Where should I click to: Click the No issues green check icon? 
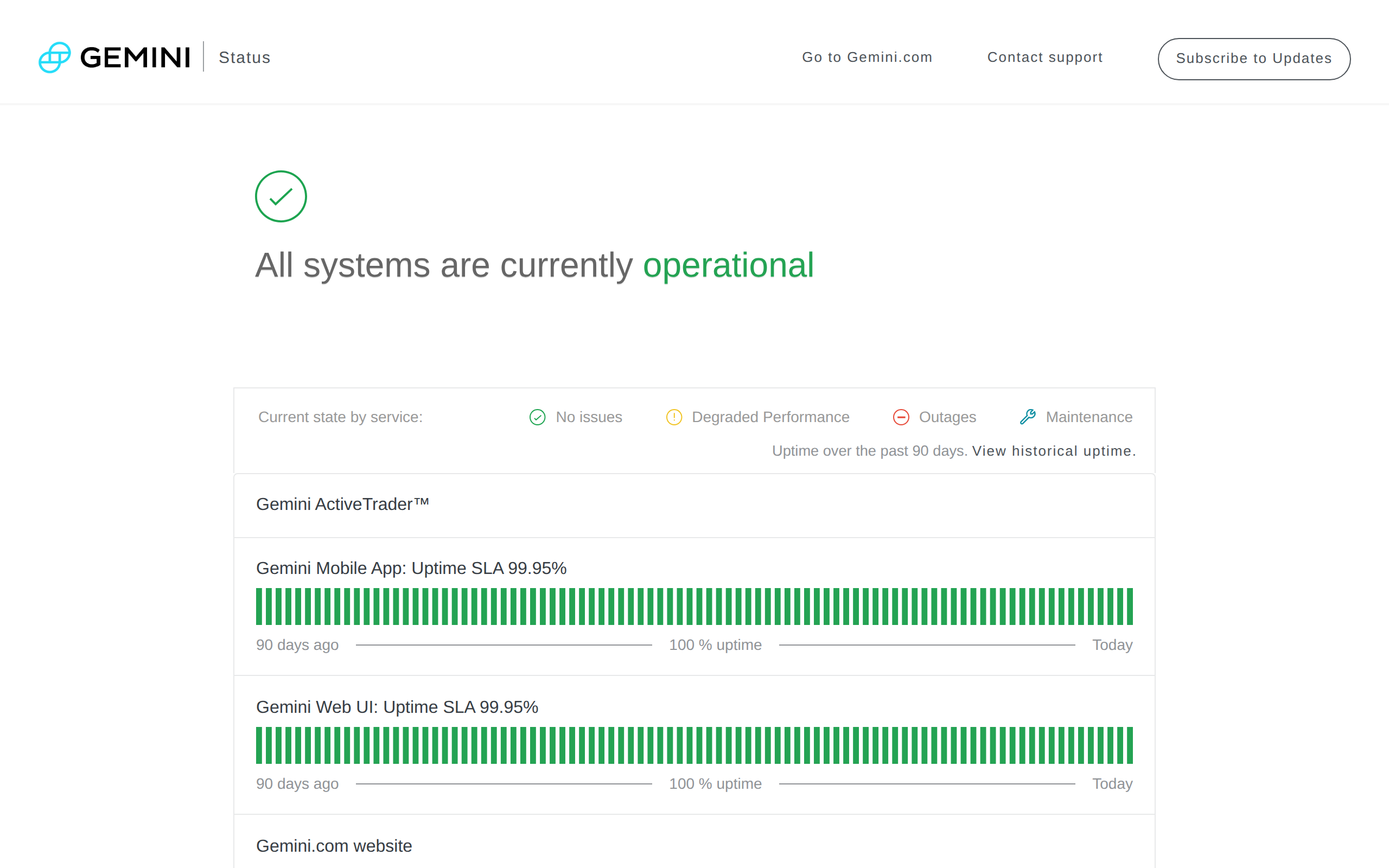(x=537, y=417)
